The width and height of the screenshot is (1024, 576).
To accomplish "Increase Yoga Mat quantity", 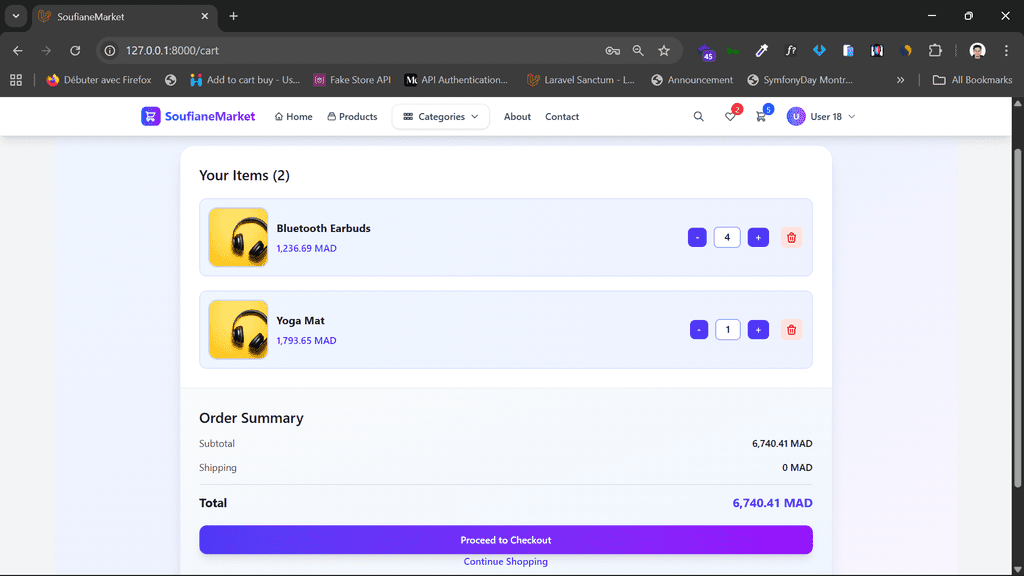I will (x=758, y=330).
